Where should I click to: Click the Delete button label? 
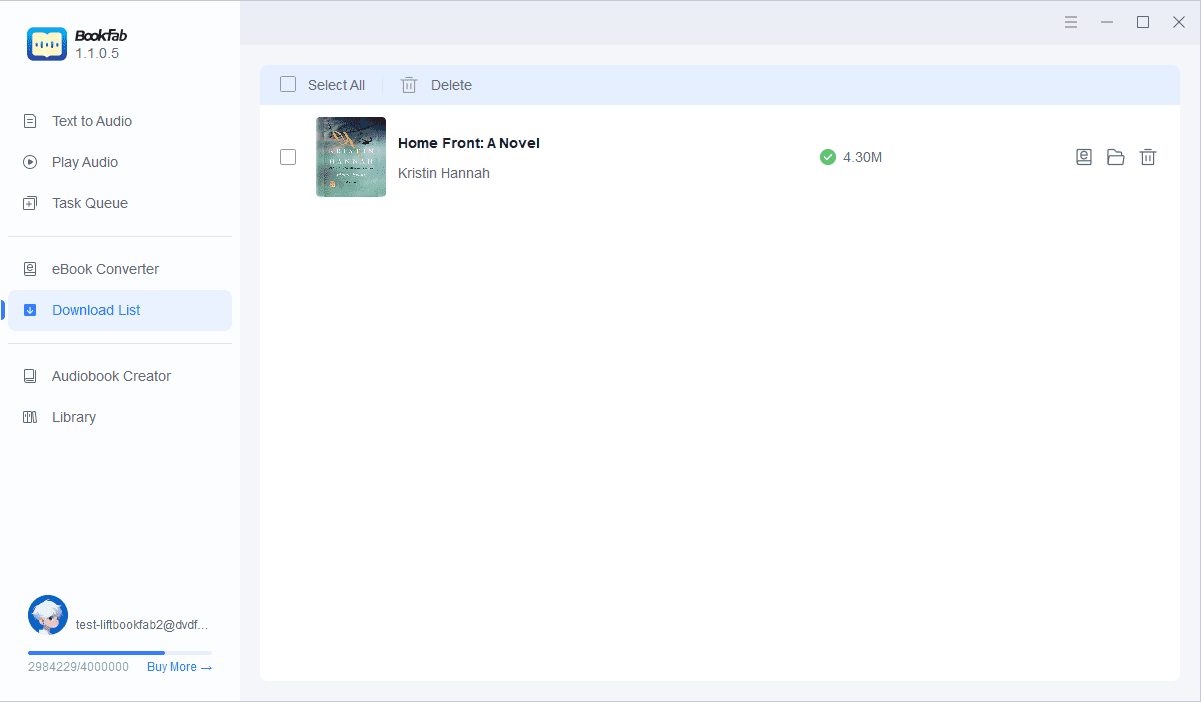pyautogui.click(x=451, y=85)
